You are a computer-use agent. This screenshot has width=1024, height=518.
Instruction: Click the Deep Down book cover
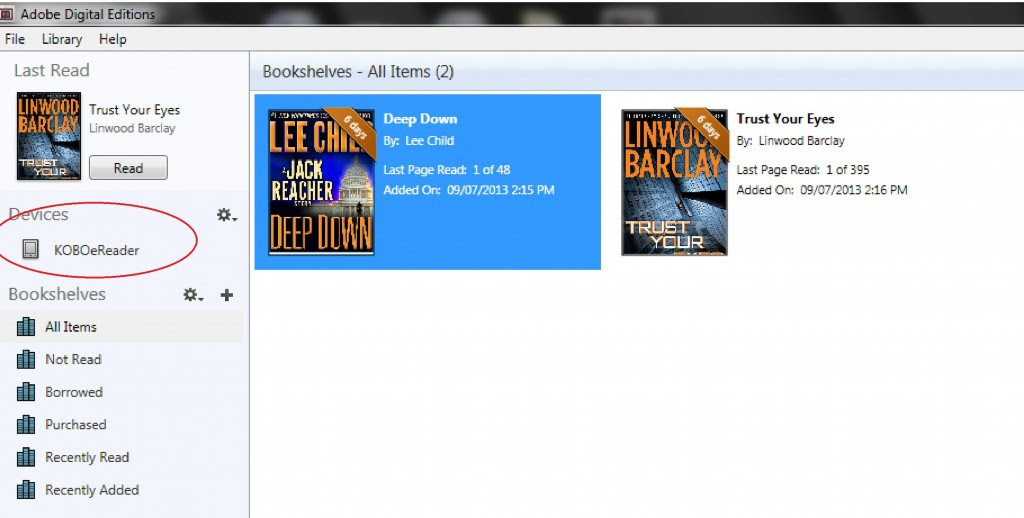coord(321,182)
